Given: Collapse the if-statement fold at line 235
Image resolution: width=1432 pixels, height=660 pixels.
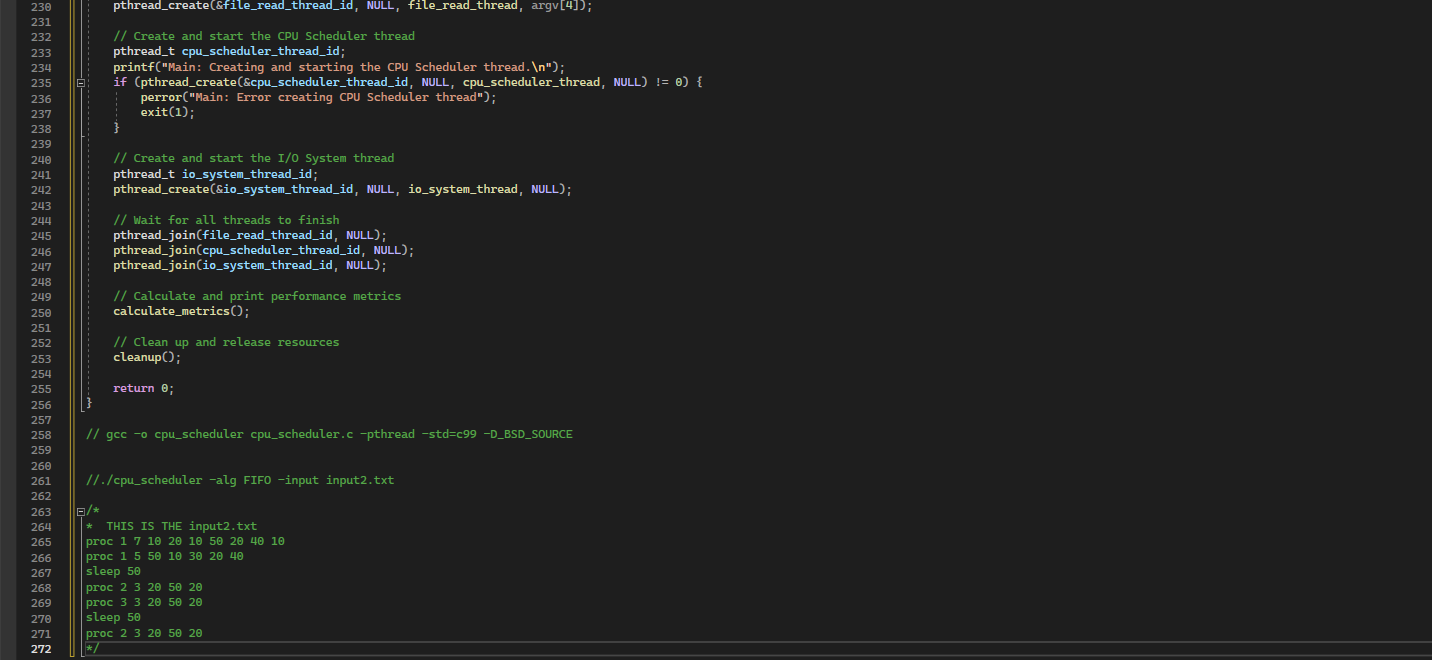Looking at the screenshot, I should (x=80, y=82).
